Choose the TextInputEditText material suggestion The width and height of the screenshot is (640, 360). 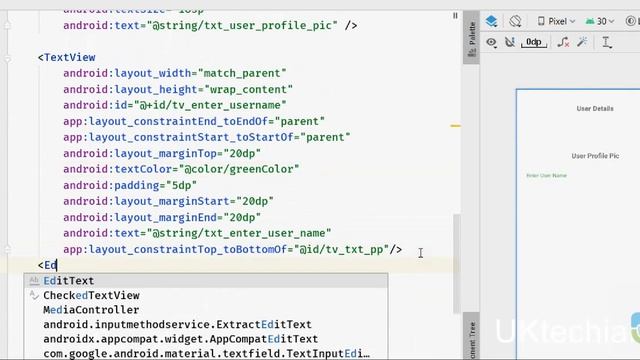[x=206, y=353]
